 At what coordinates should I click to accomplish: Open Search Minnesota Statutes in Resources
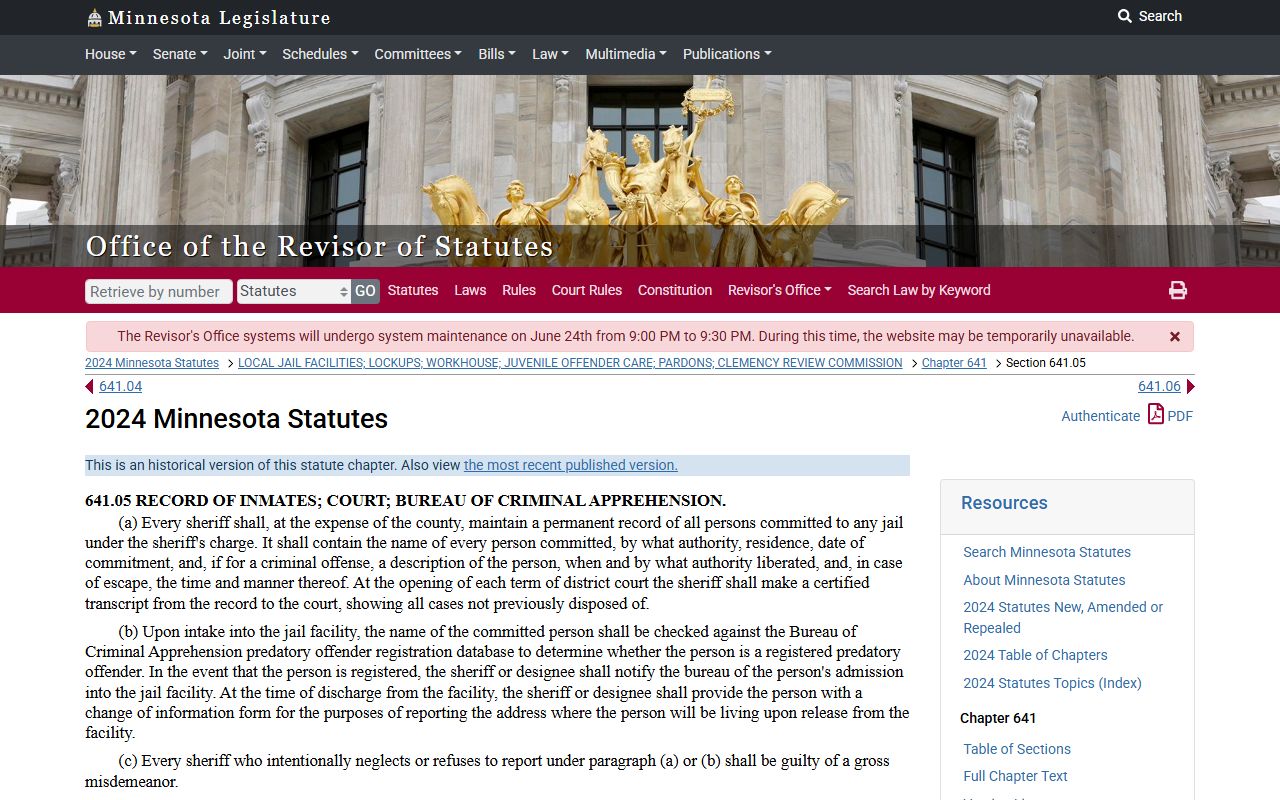(x=1047, y=552)
